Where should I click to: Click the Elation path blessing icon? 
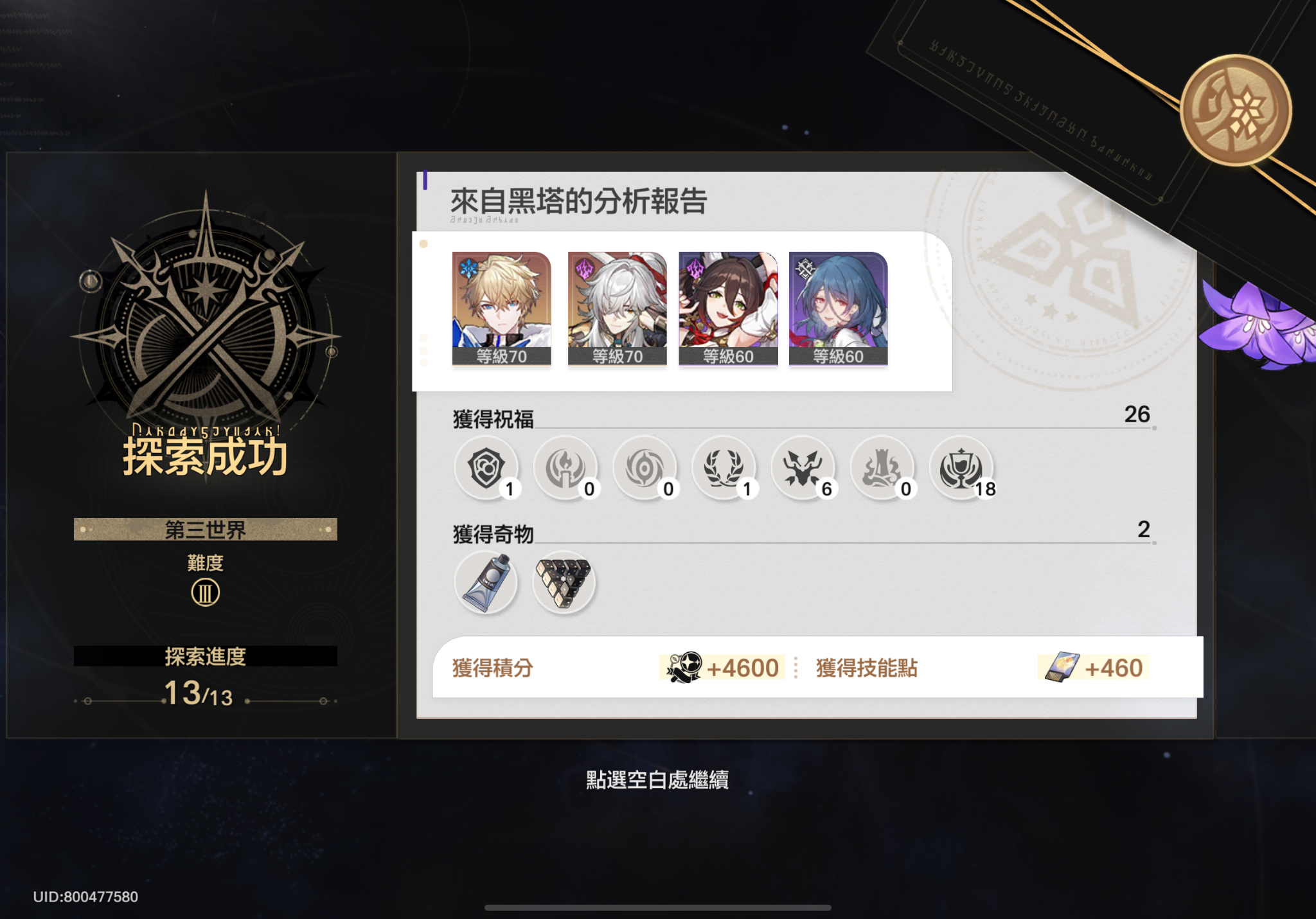[961, 468]
